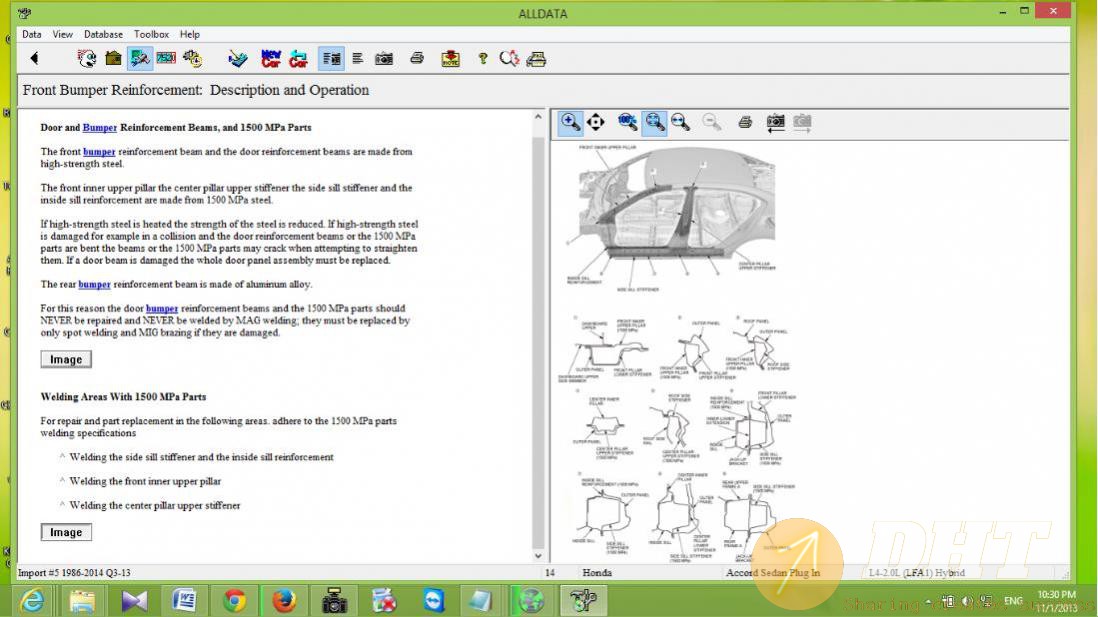This screenshot has width=1098, height=617.
Task: Click the previous image camera icon
Action: pyautogui.click(x=775, y=122)
